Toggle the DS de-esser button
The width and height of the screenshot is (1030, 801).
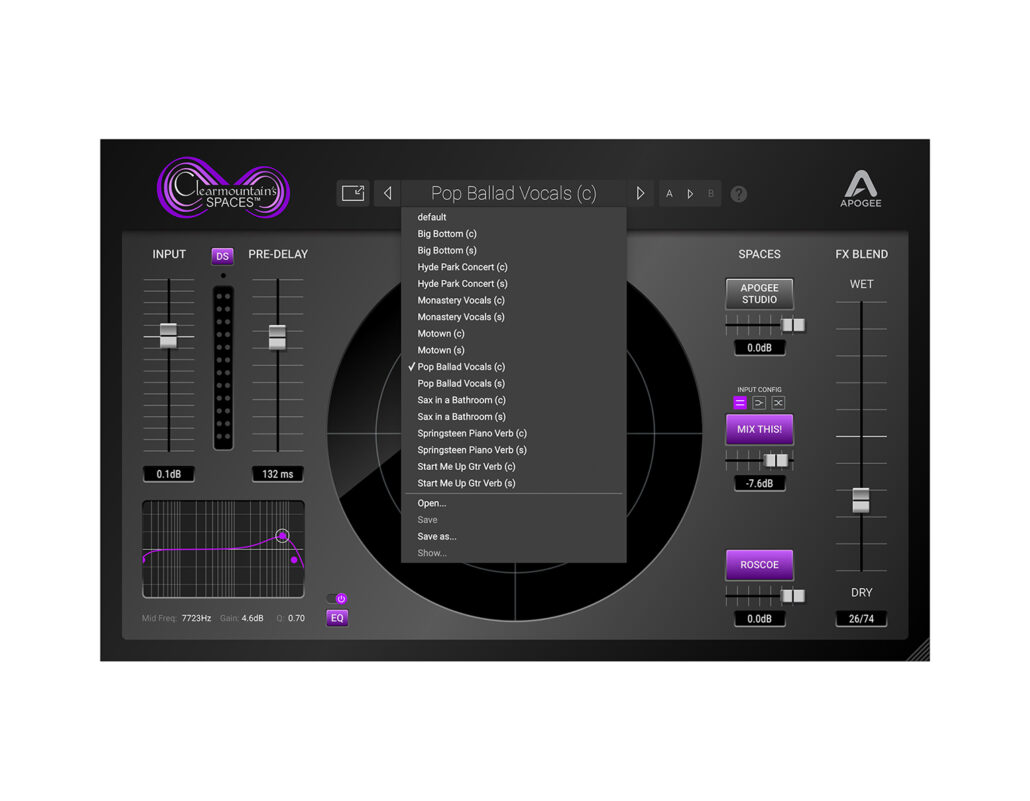coord(222,256)
